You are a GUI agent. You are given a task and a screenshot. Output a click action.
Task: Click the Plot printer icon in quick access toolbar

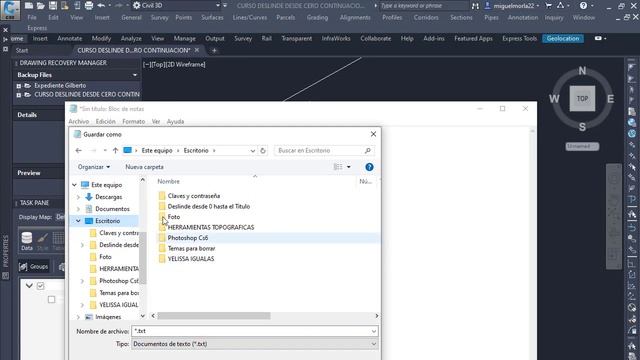pos(89,6)
